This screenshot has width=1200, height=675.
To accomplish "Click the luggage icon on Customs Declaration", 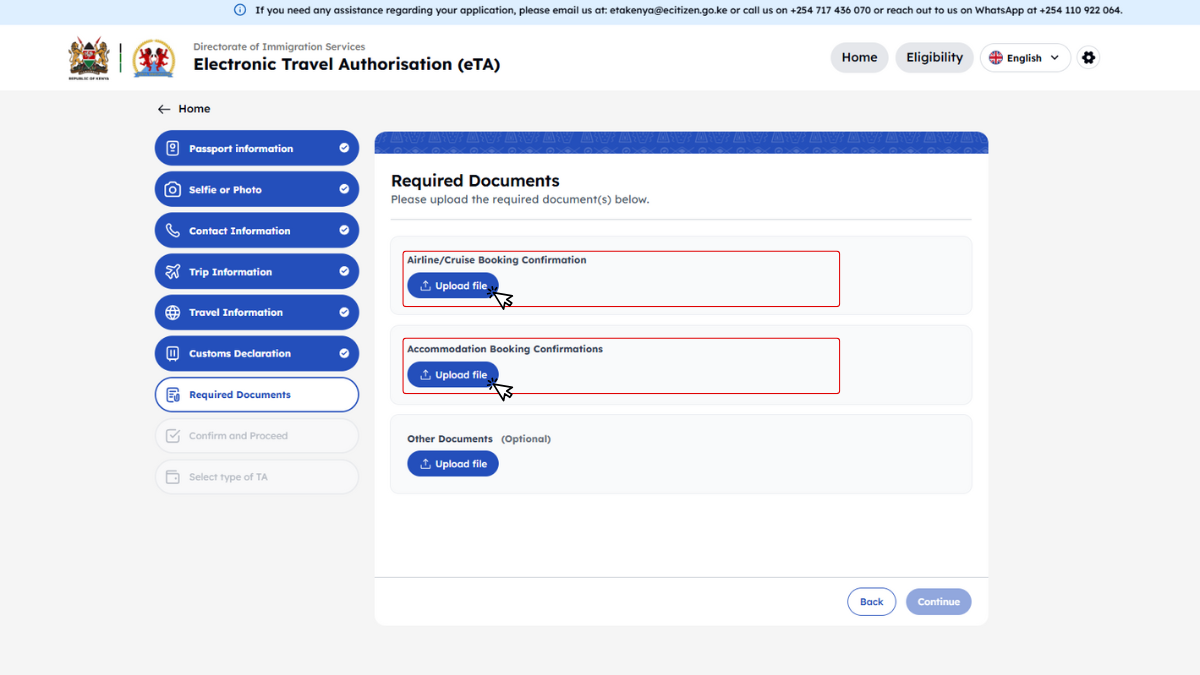I will click(173, 353).
